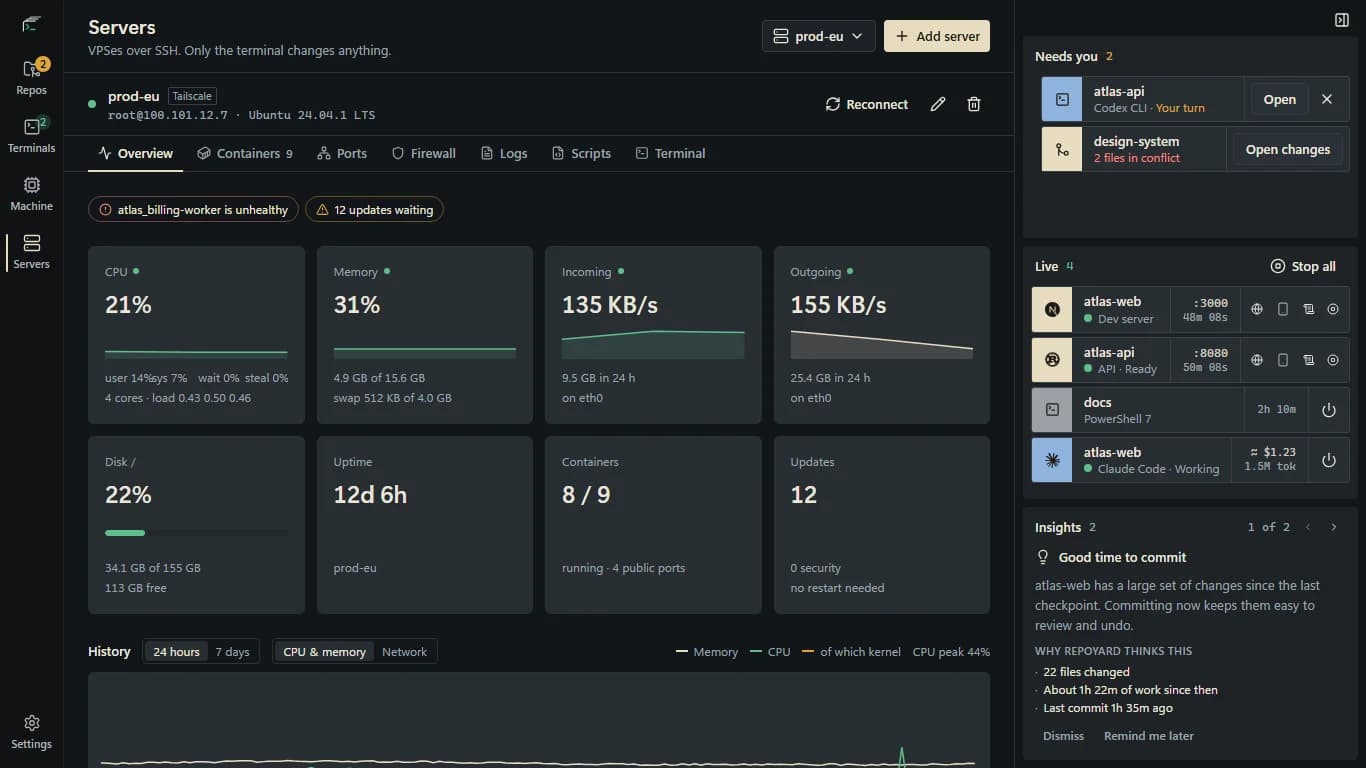Power off the atlas-web Claude Code session
Image resolution: width=1366 pixels, height=768 pixels.
pos(1329,460)
